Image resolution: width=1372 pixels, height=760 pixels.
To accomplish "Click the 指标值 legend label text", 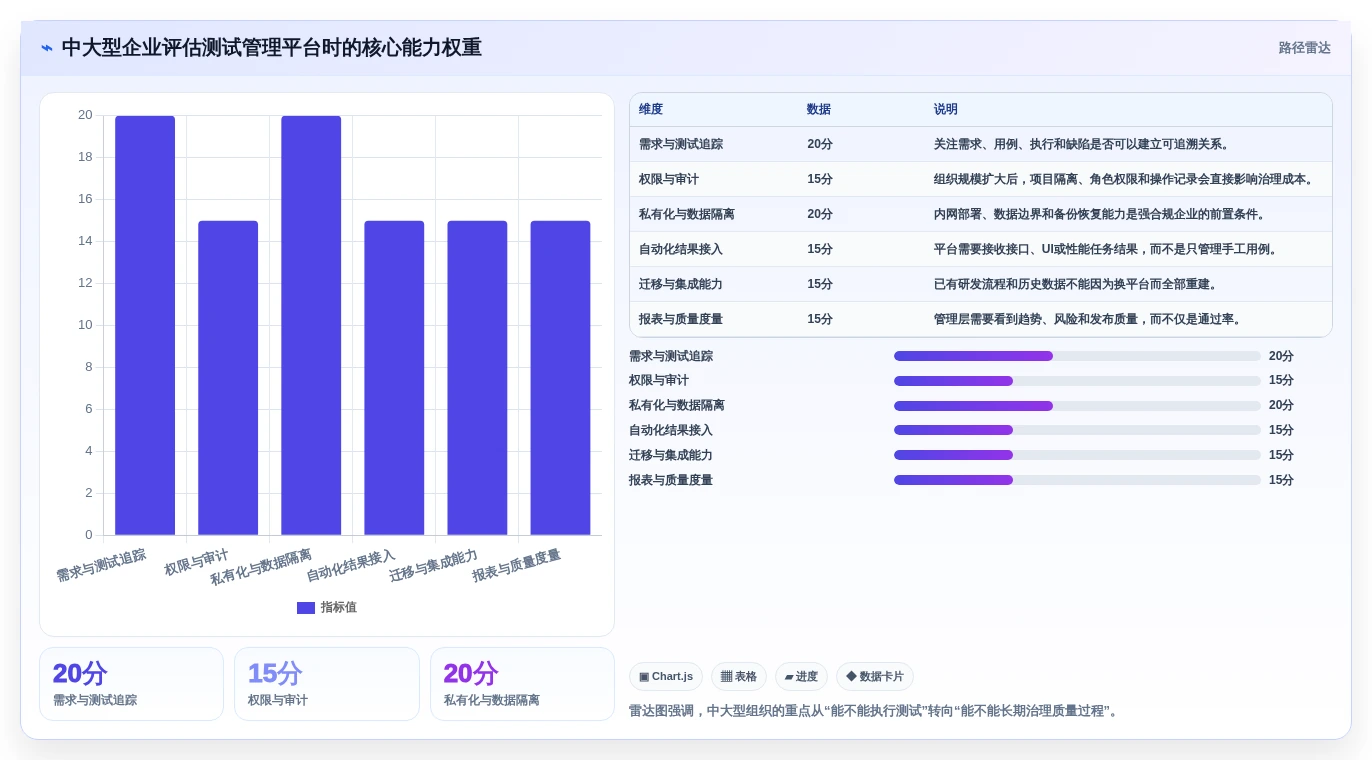I will tap(339, 608).
